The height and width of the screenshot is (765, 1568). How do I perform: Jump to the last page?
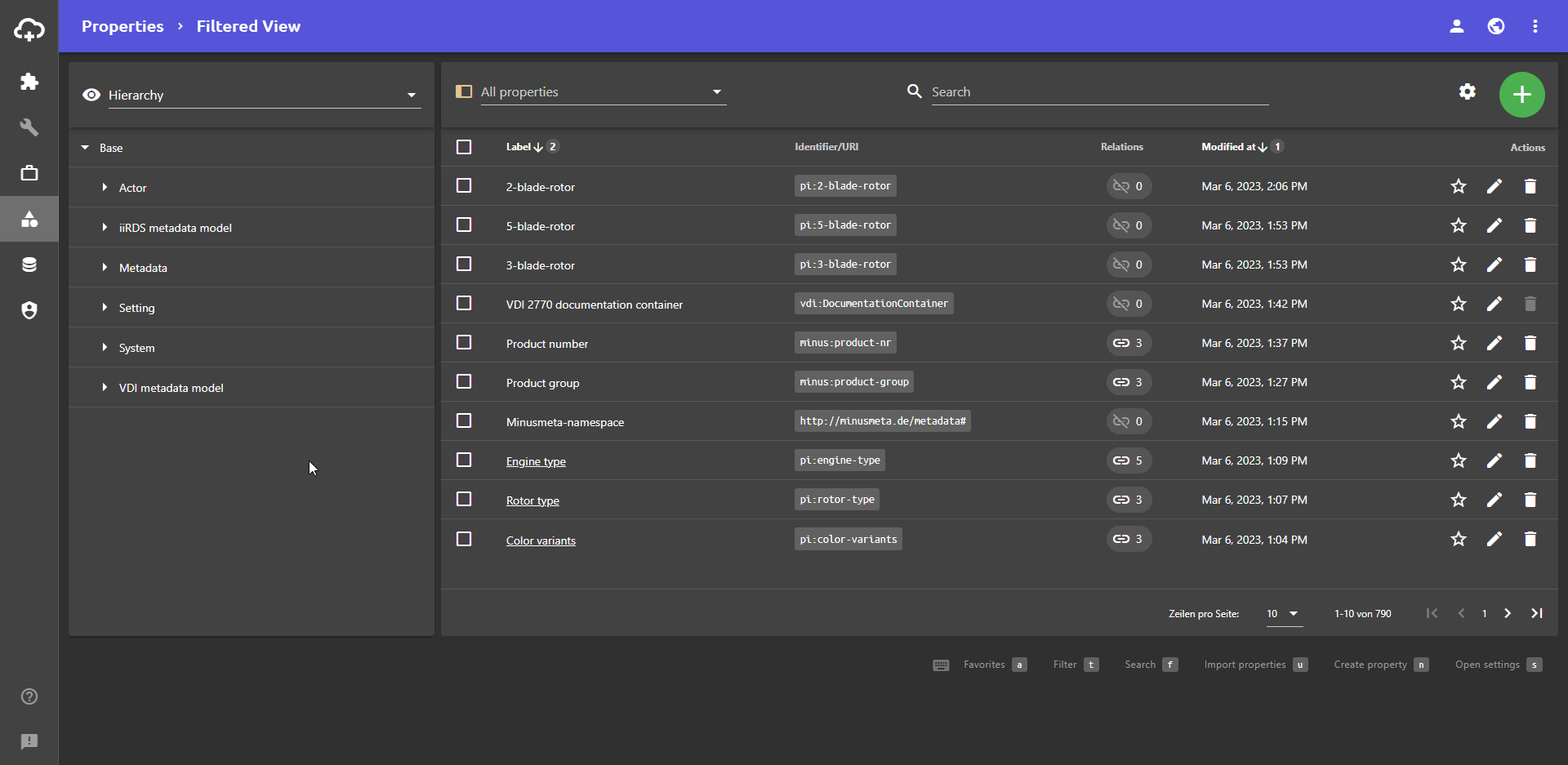pos(1537,613)
